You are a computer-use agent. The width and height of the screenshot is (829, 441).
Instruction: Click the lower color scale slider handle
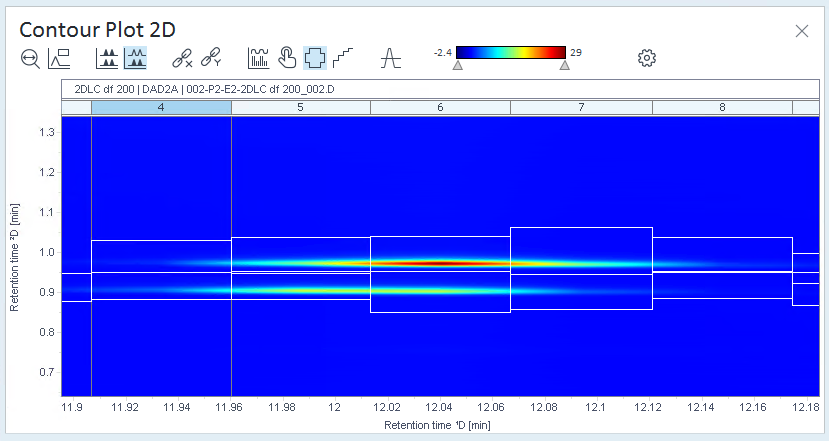(458, 65)
